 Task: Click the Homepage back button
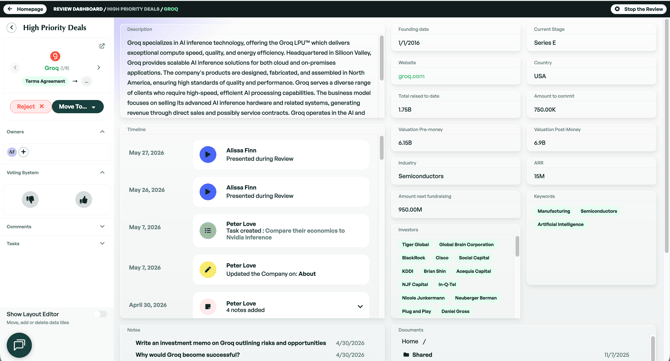pyautogui.click(x=25, y=9)
